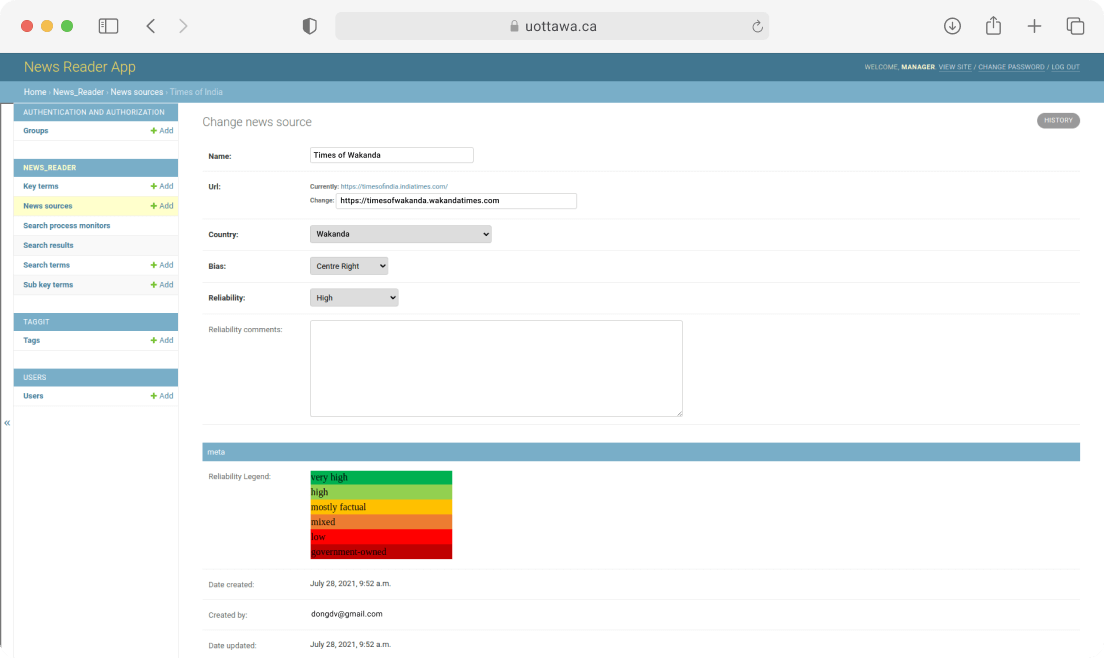
Task: Open the browser downloads icon
Action: tap(952, 26)
